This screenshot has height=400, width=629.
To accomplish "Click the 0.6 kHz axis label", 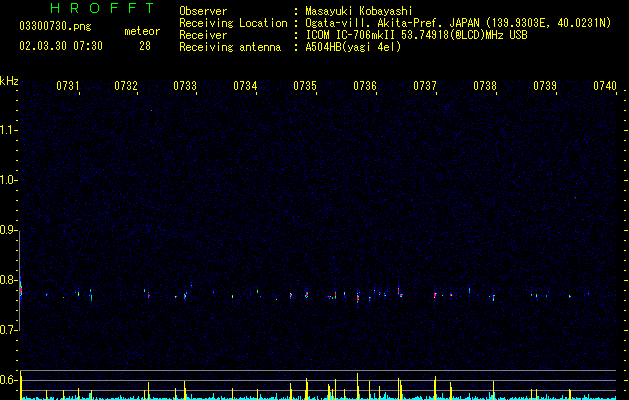I will pos(8,380).
